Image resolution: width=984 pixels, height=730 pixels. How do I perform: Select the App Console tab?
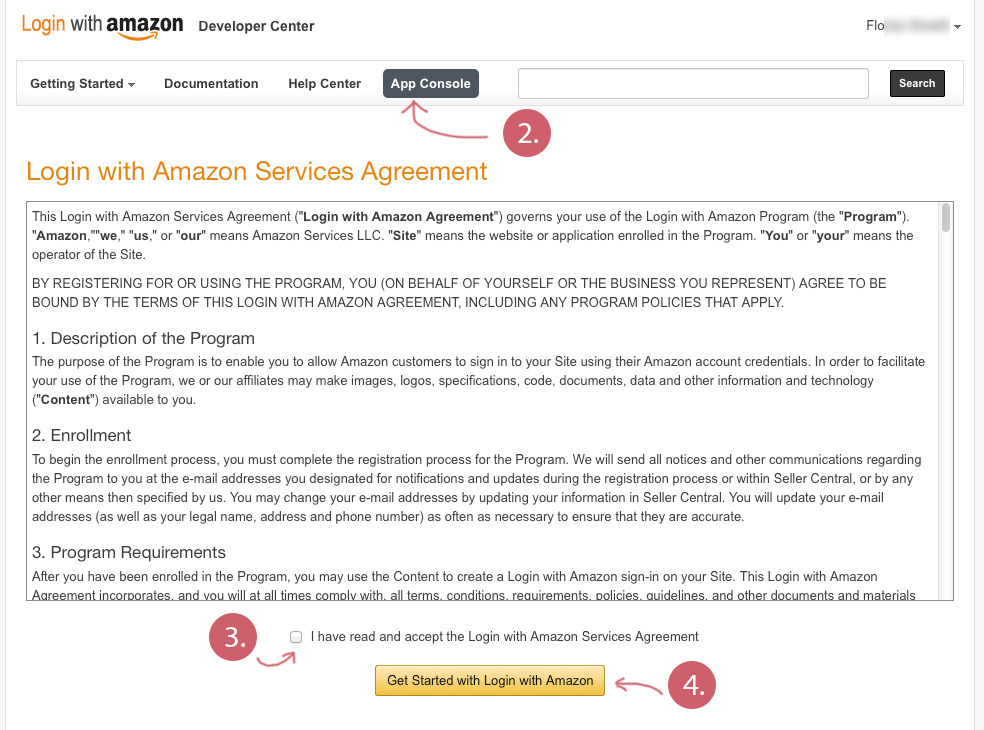430,84
